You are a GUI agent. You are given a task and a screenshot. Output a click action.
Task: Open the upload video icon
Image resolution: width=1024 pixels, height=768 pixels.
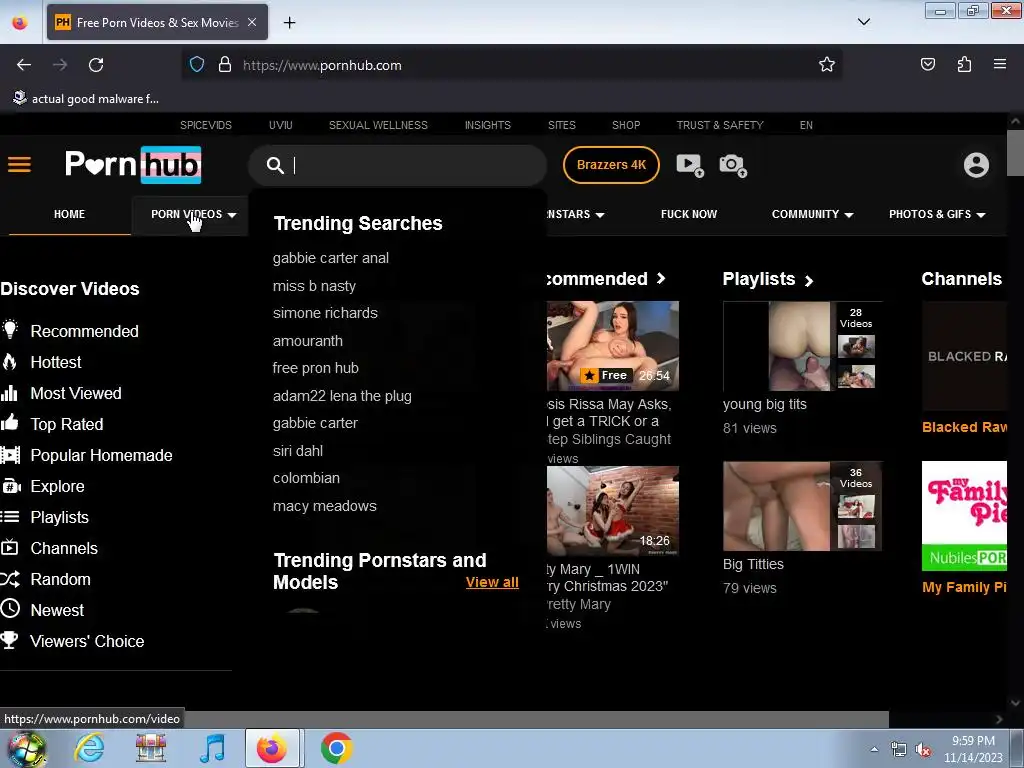[690, 165]
